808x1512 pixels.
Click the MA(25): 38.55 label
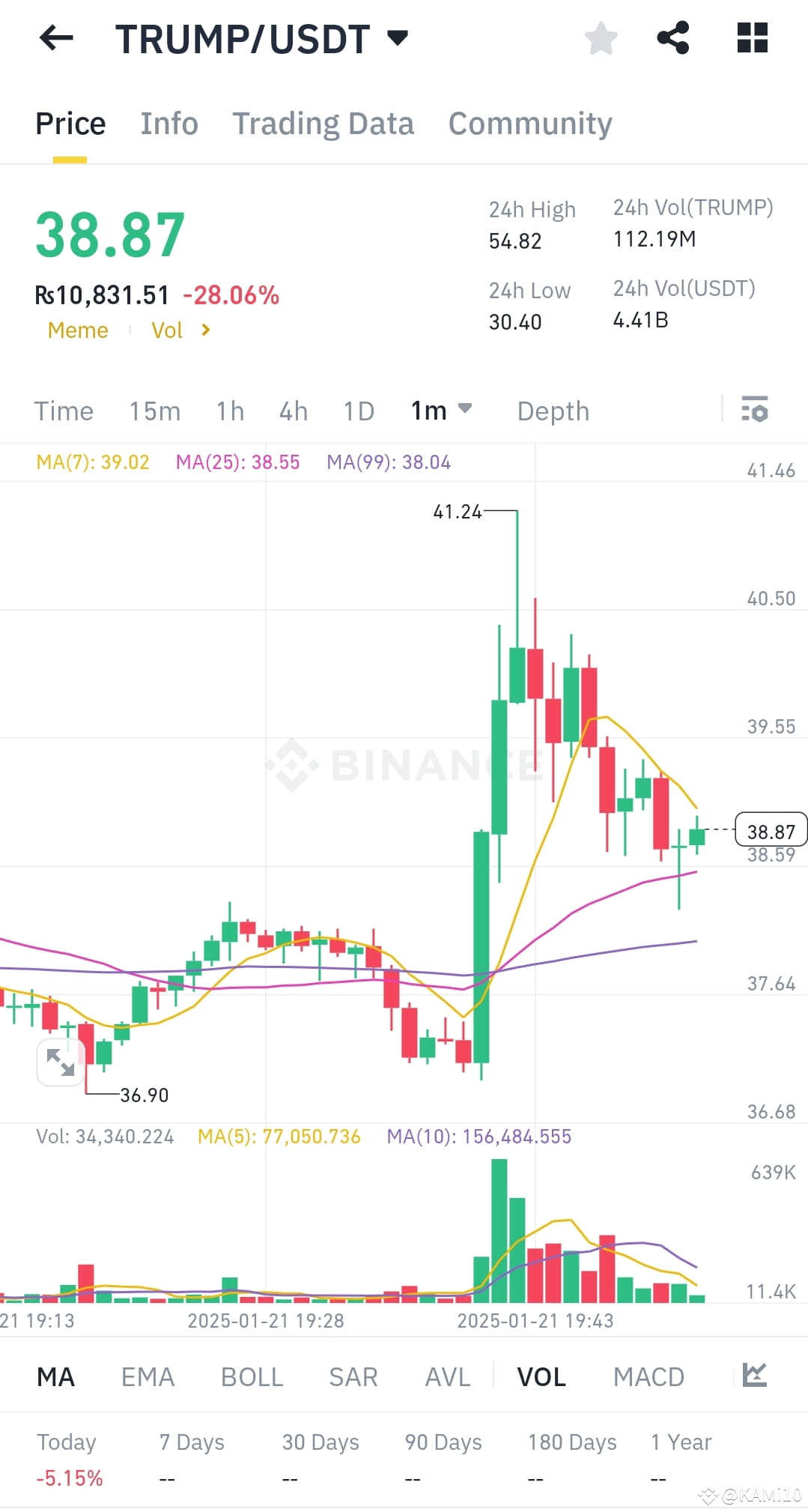237,462
